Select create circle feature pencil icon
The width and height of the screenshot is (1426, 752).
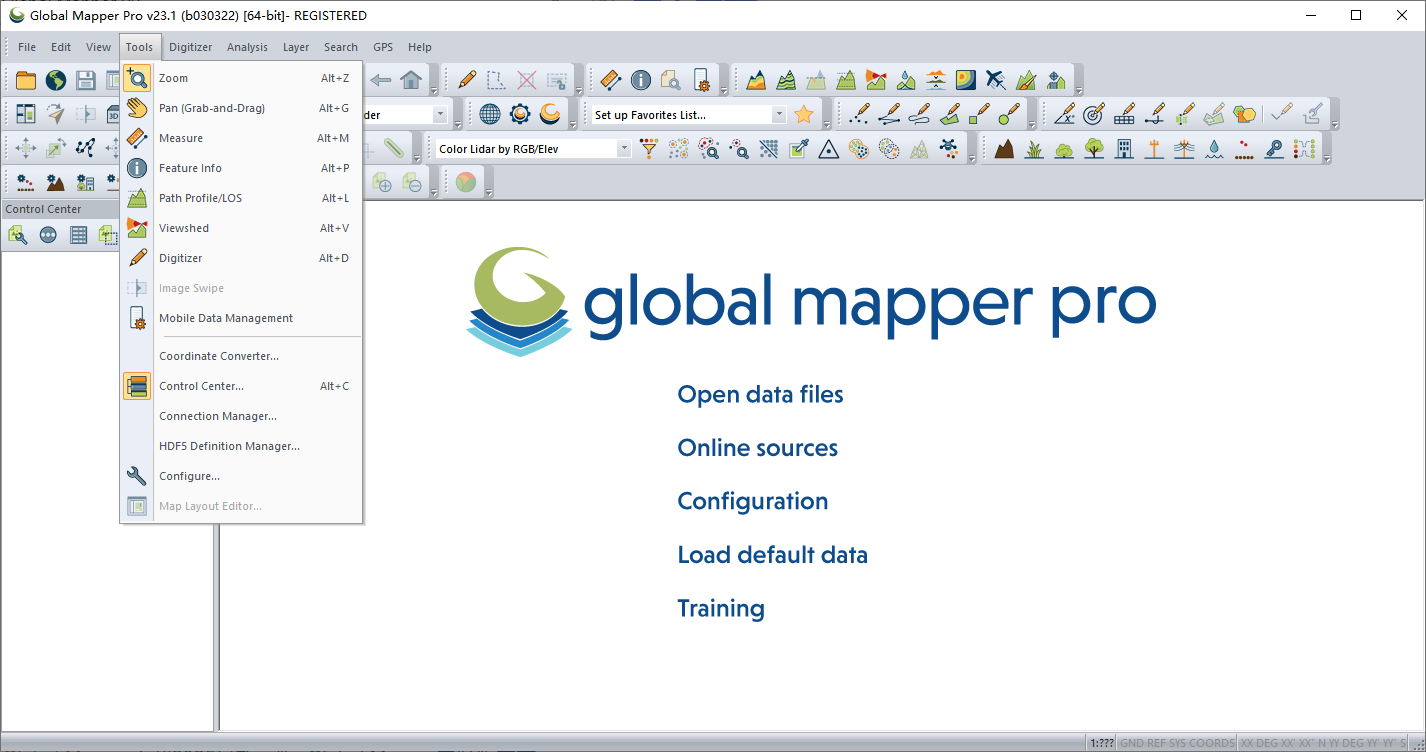[1011, 114]
